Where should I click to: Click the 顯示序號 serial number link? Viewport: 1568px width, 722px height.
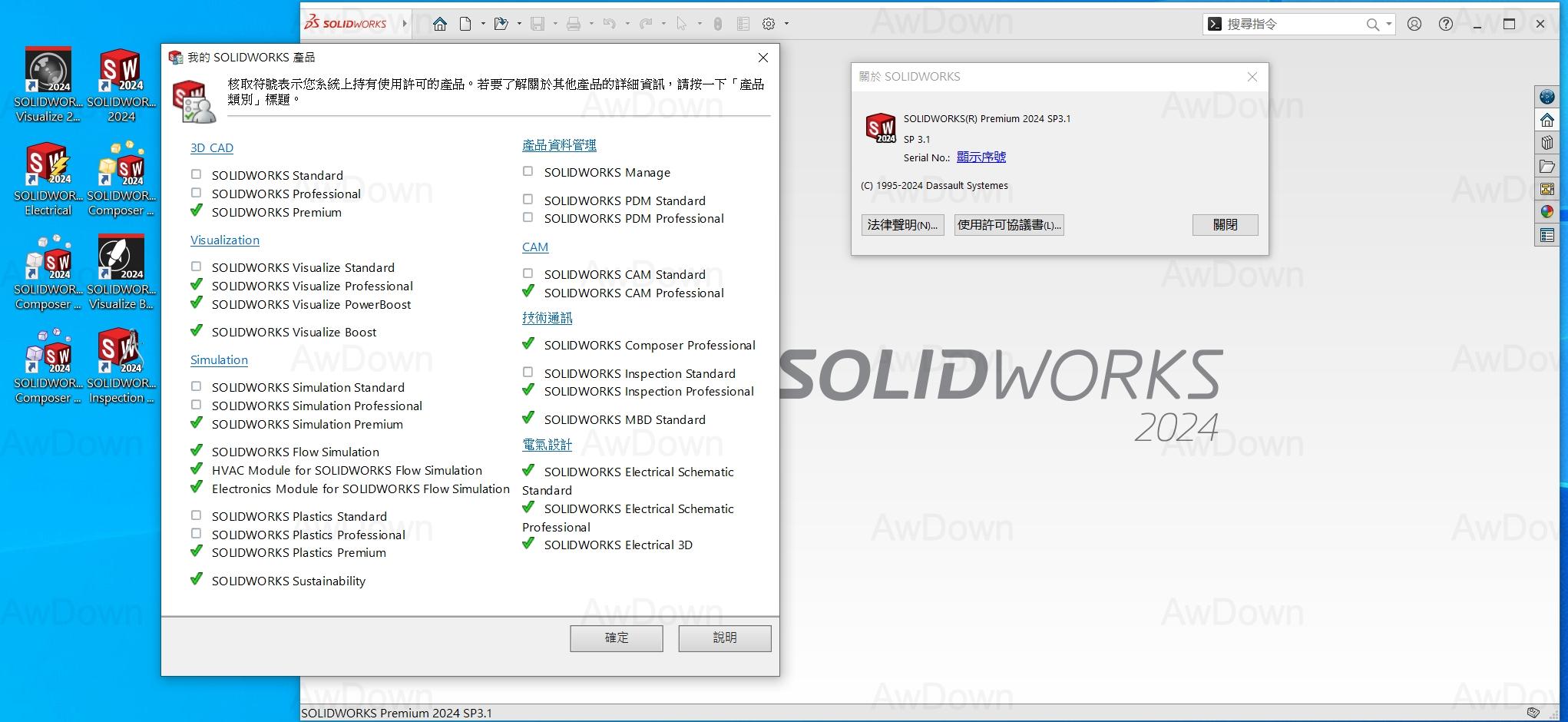[x=981, y=157]
